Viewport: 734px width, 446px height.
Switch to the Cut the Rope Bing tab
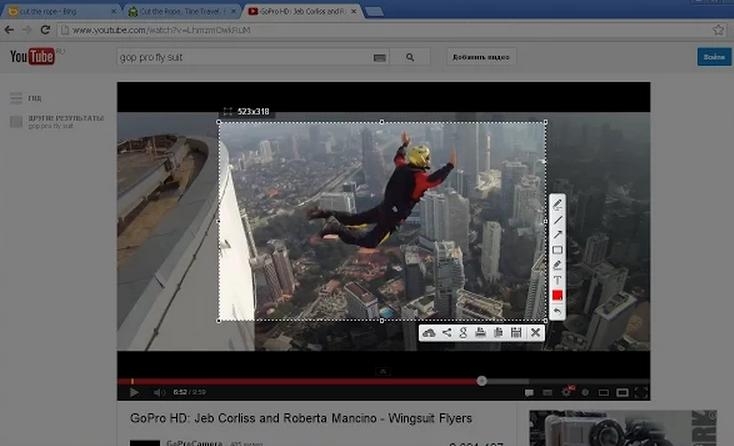tap(60, 11)
